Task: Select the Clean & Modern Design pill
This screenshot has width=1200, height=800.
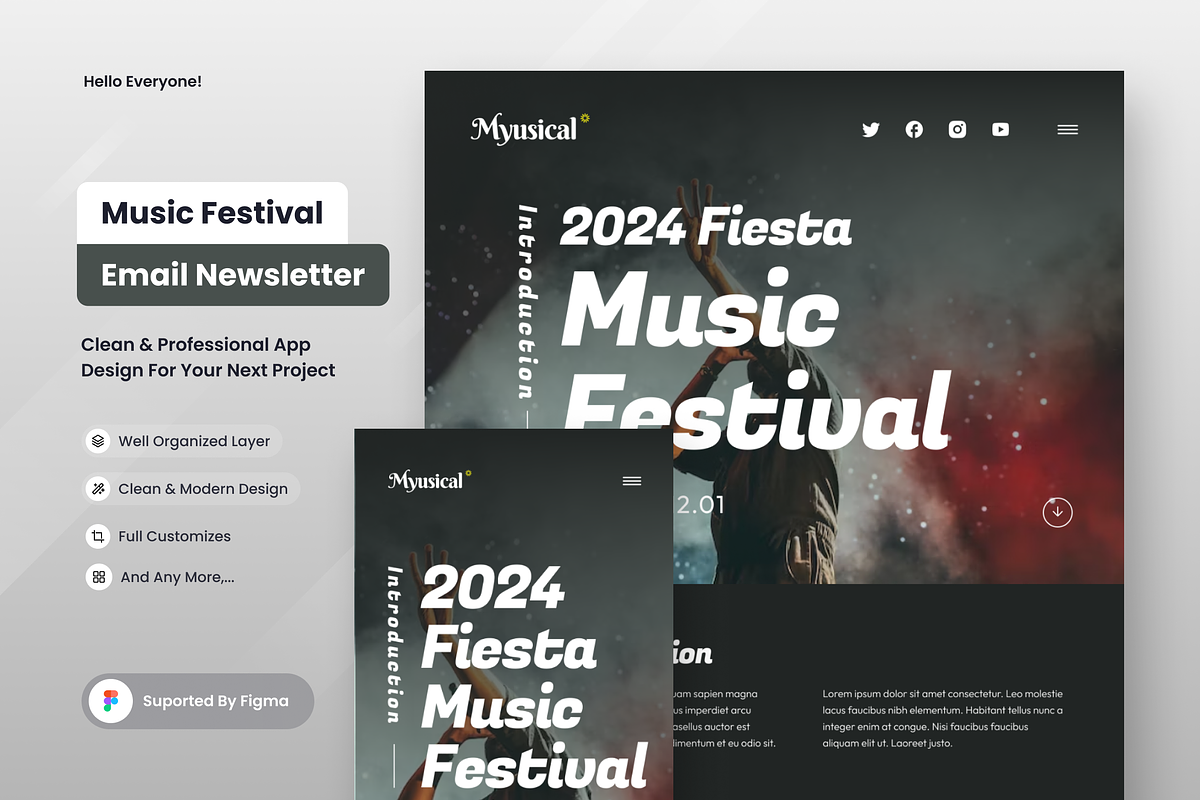Action: (191, 489)
